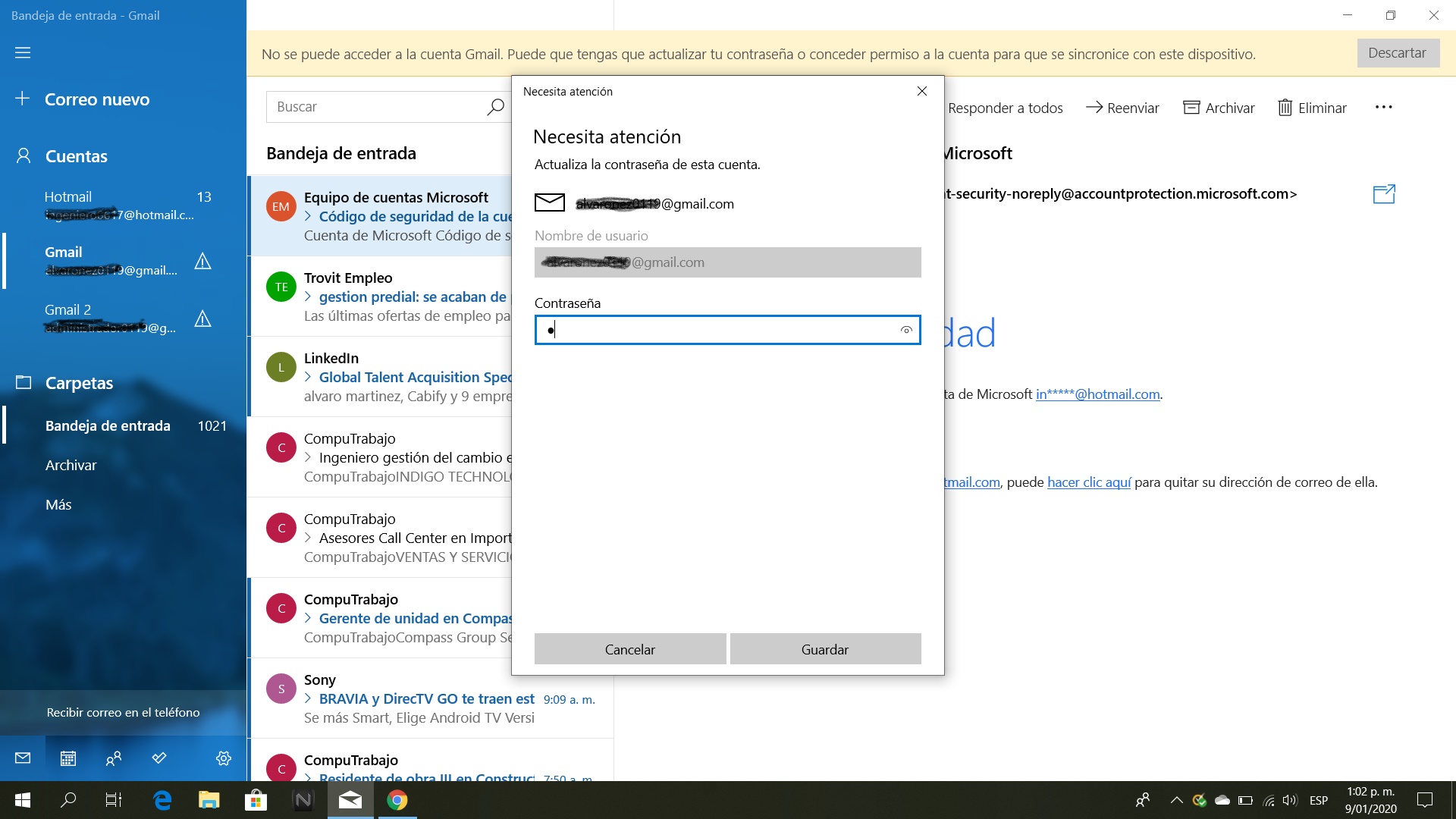Dismiss the banner with Descartar
Image resolution: width=1456 pixels, height=819 pixels.
pos(1398,53)
